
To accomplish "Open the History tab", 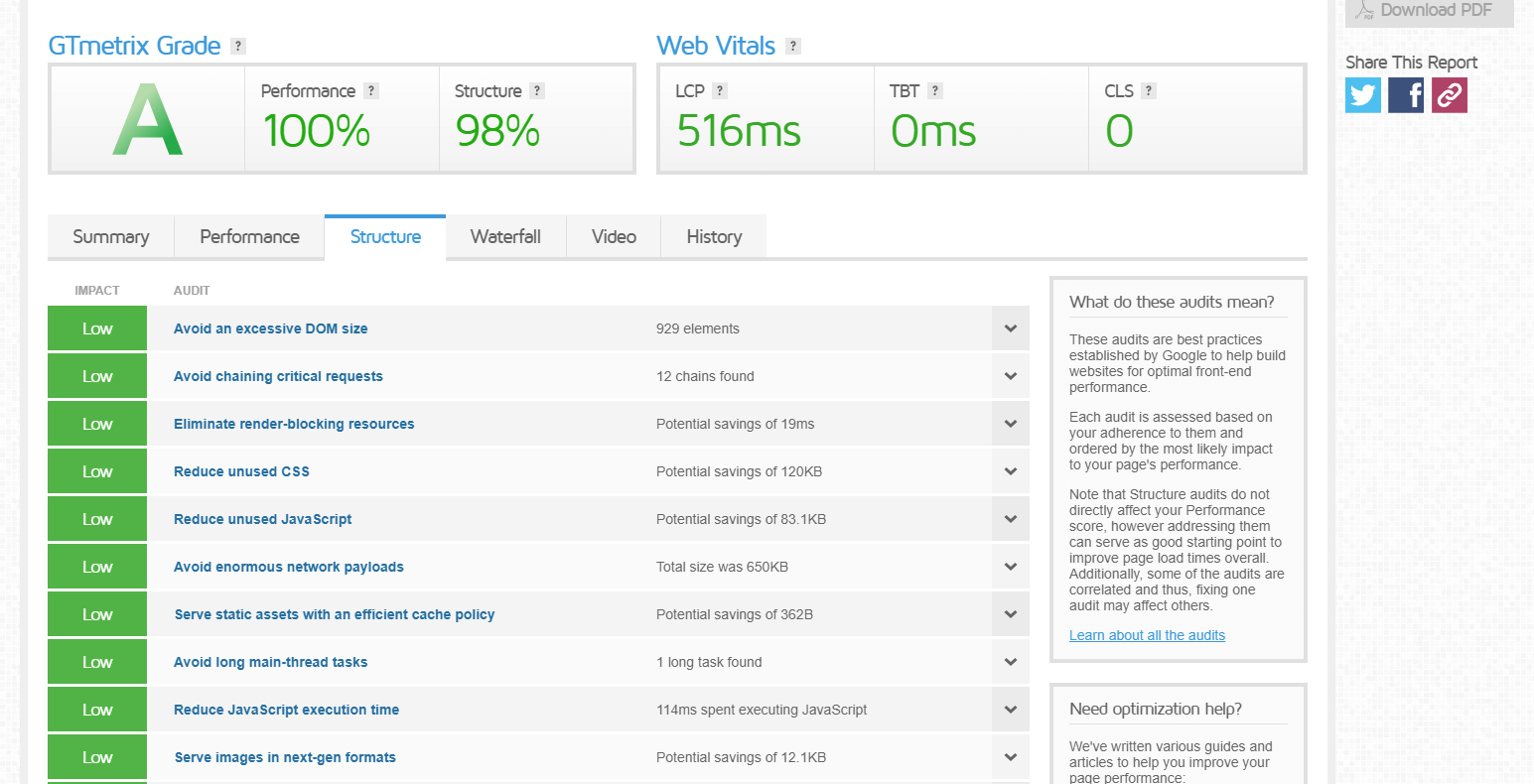I will tap(714, 237).
